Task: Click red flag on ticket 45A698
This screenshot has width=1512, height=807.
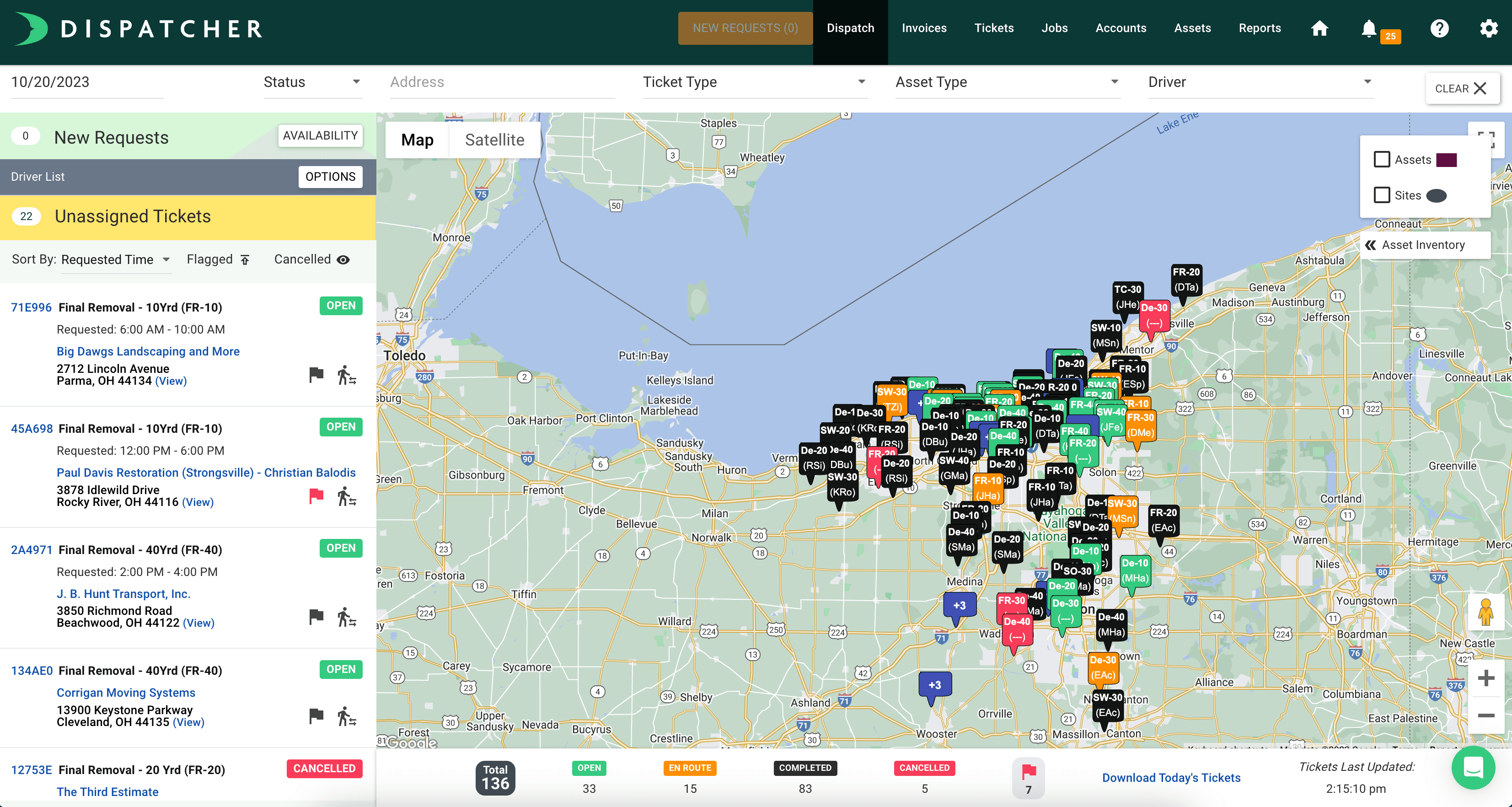Action: (x=316, y=496)
